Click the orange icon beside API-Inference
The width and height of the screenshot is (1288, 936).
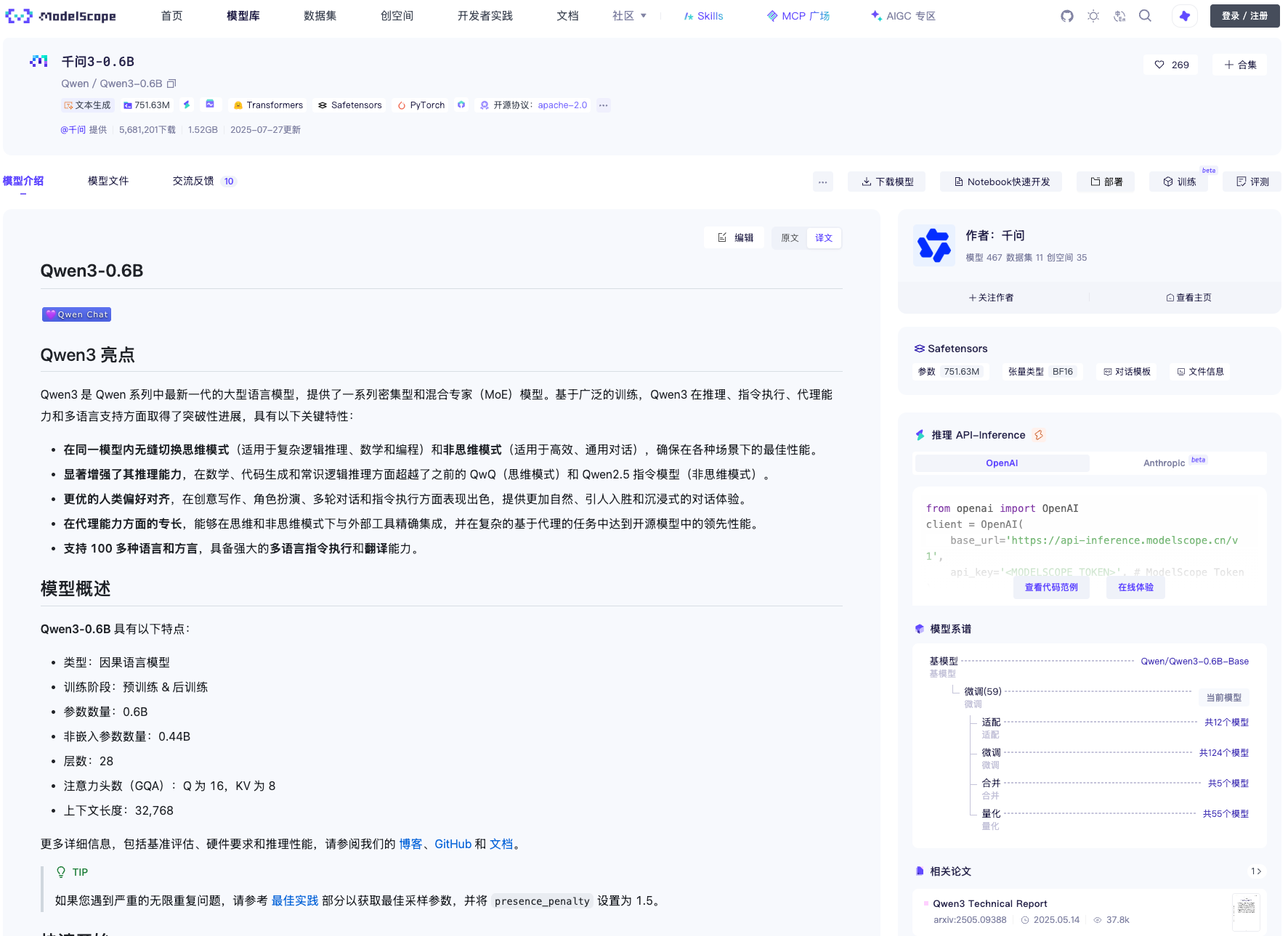(x=1039, y=435)
